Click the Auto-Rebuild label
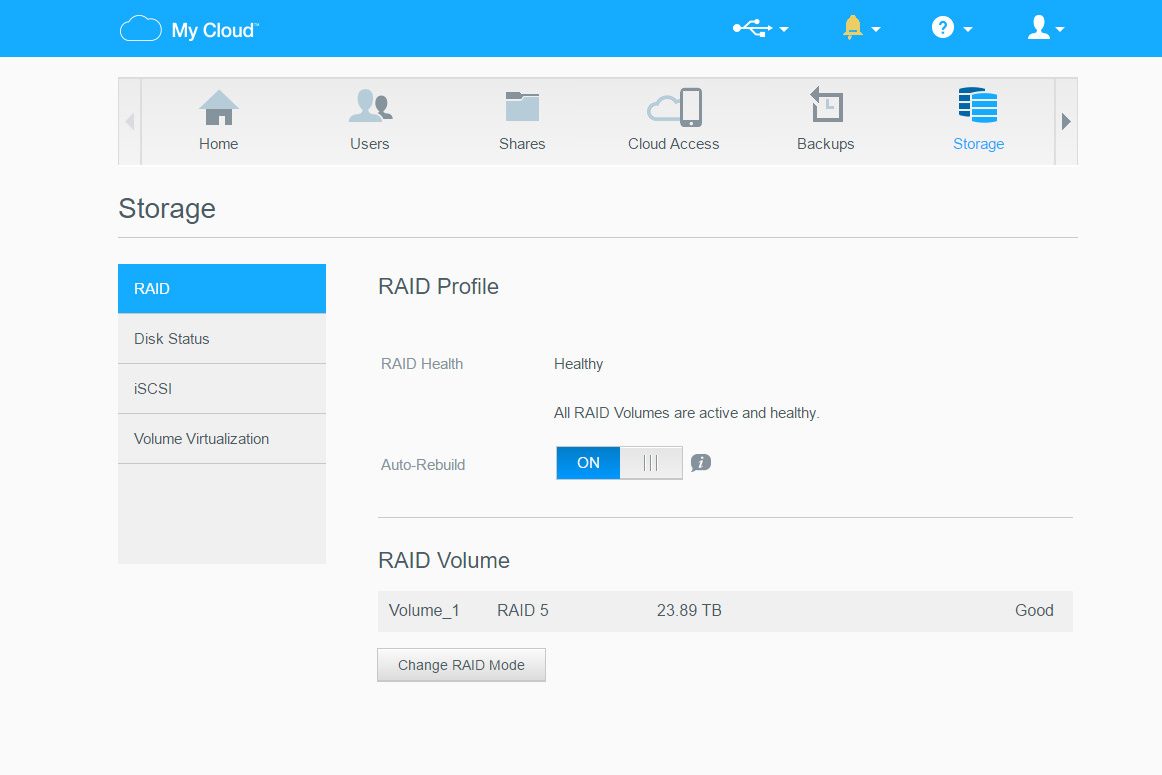Screen dimensions: 1162x775 [x=423, y=465]
